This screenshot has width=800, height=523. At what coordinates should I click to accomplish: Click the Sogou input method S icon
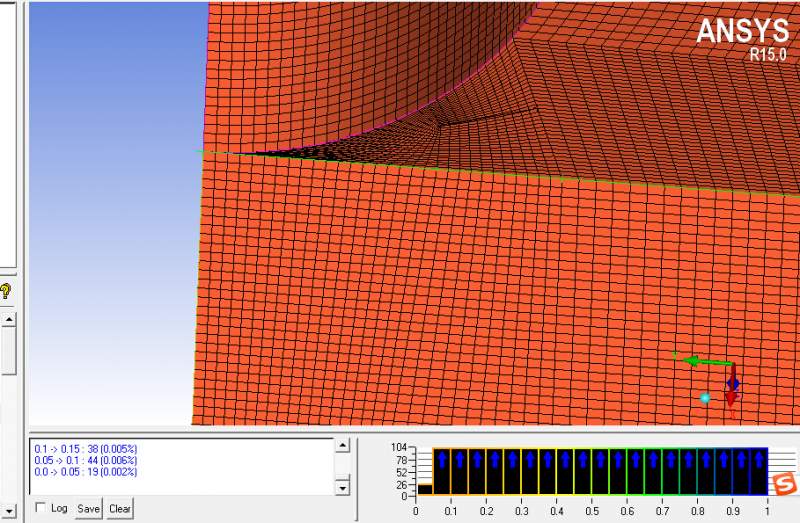(x=785, y=483)
